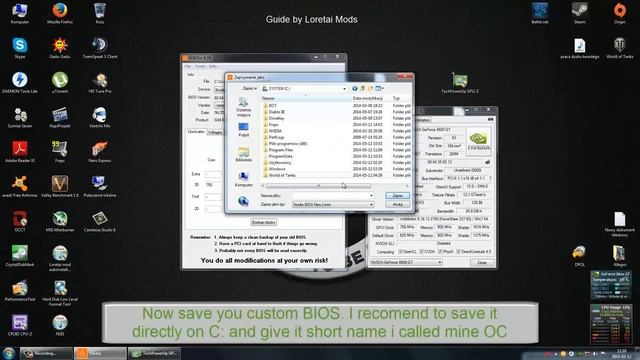Toggle the DirectCompute checkbox in GPU-Z
640x360 pixels.
click(x=458, y=252)
